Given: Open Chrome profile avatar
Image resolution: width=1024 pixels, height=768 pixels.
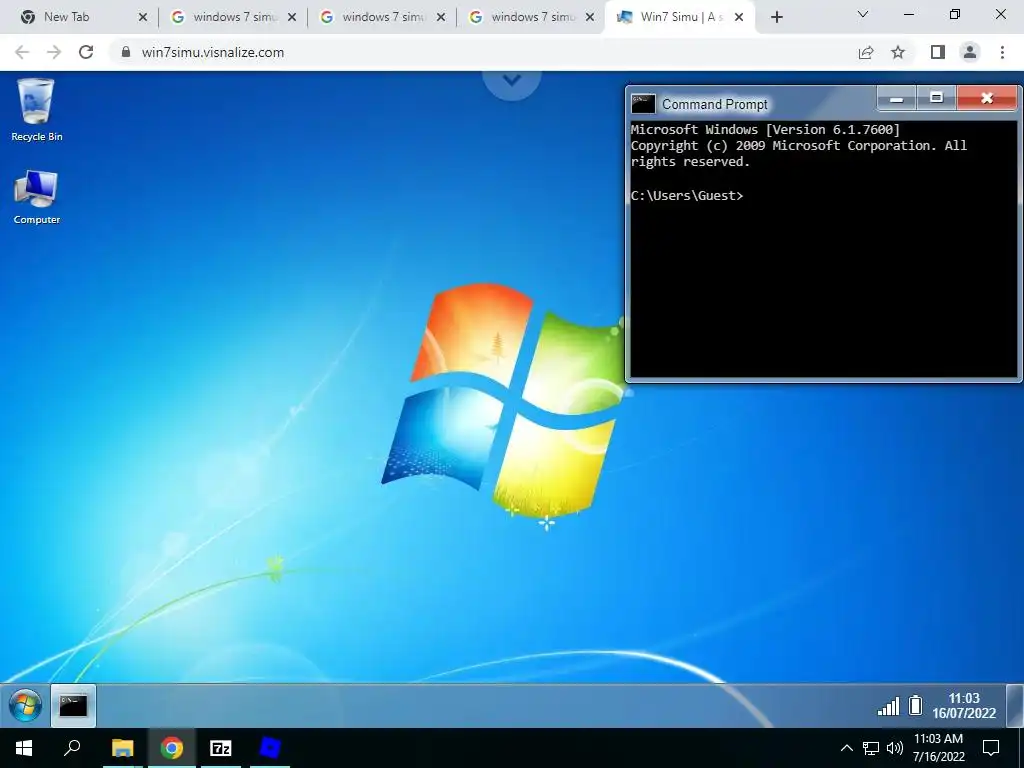Looking at the screenshot, I should 970,52.
